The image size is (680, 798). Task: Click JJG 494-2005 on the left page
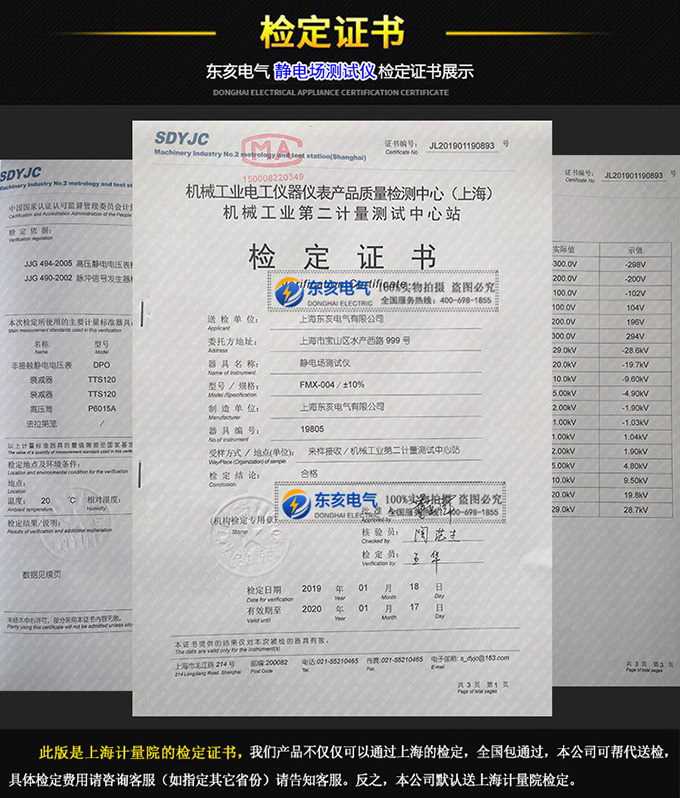[48, 264]
